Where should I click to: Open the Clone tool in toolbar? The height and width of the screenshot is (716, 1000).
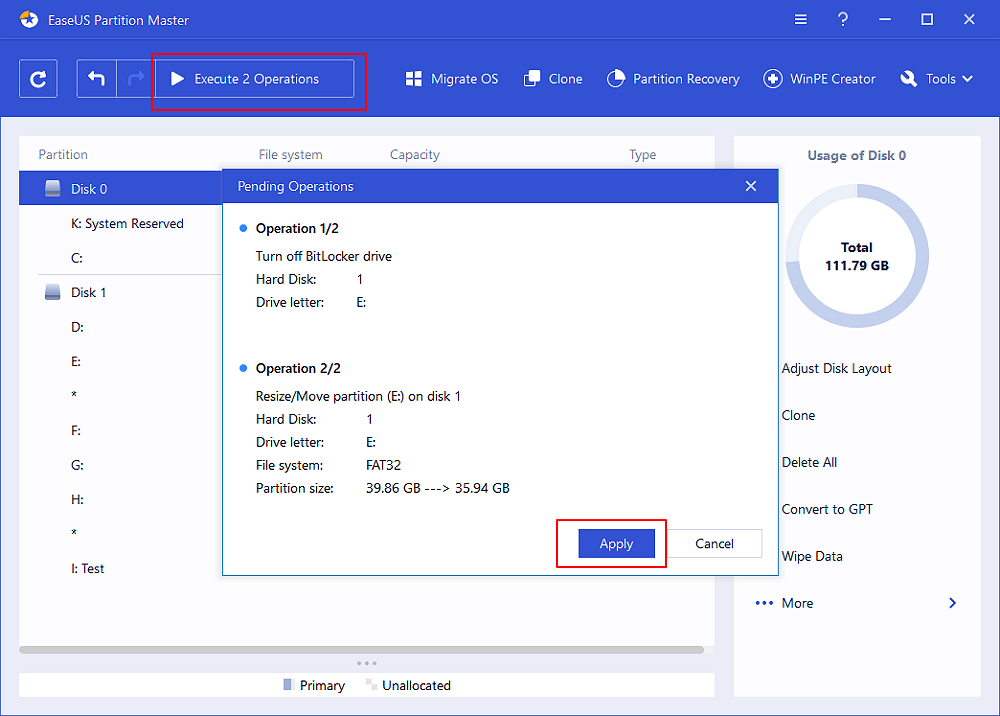tap(553, 79)
